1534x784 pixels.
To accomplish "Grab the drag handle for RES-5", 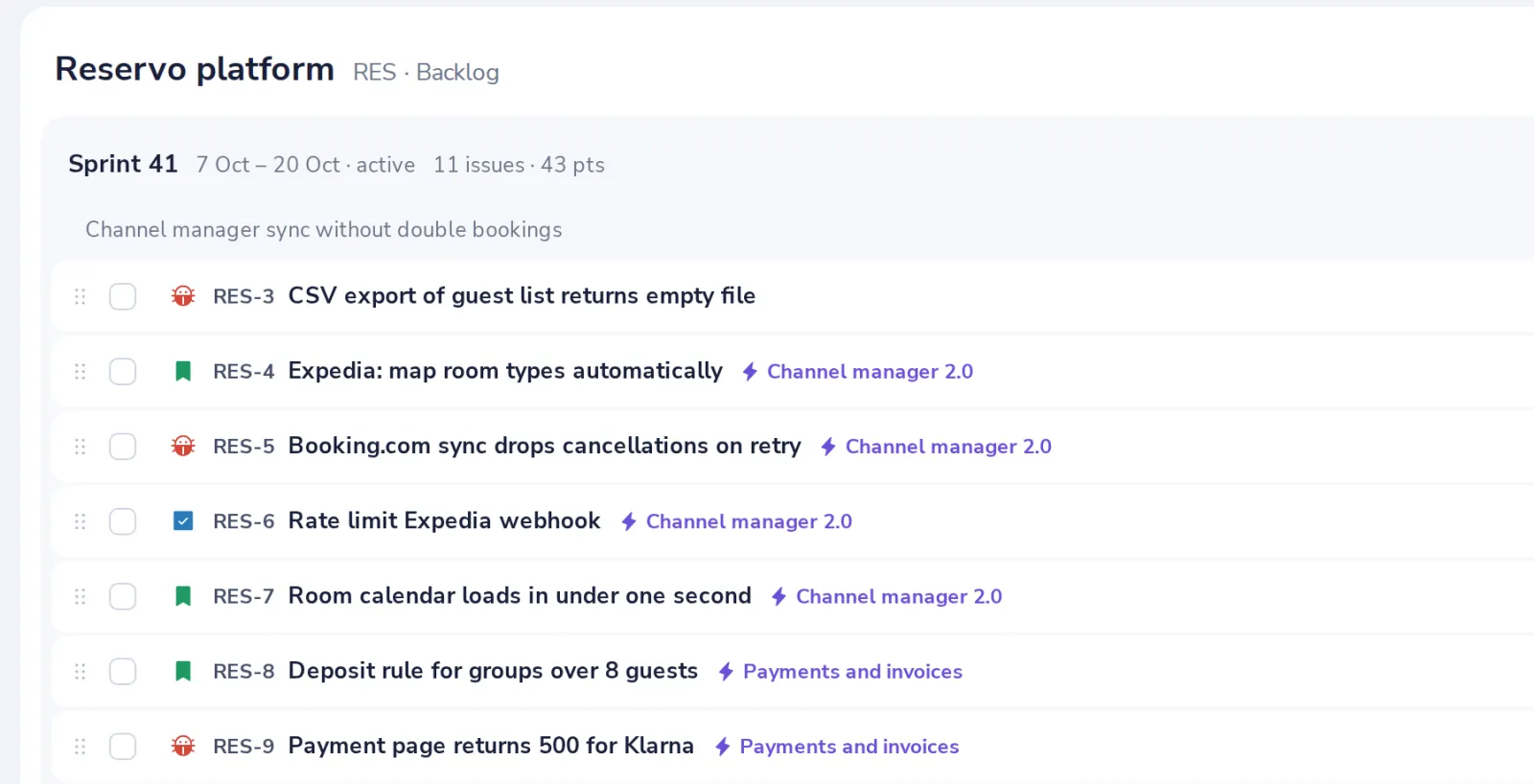I will click(x=81, y=446).
